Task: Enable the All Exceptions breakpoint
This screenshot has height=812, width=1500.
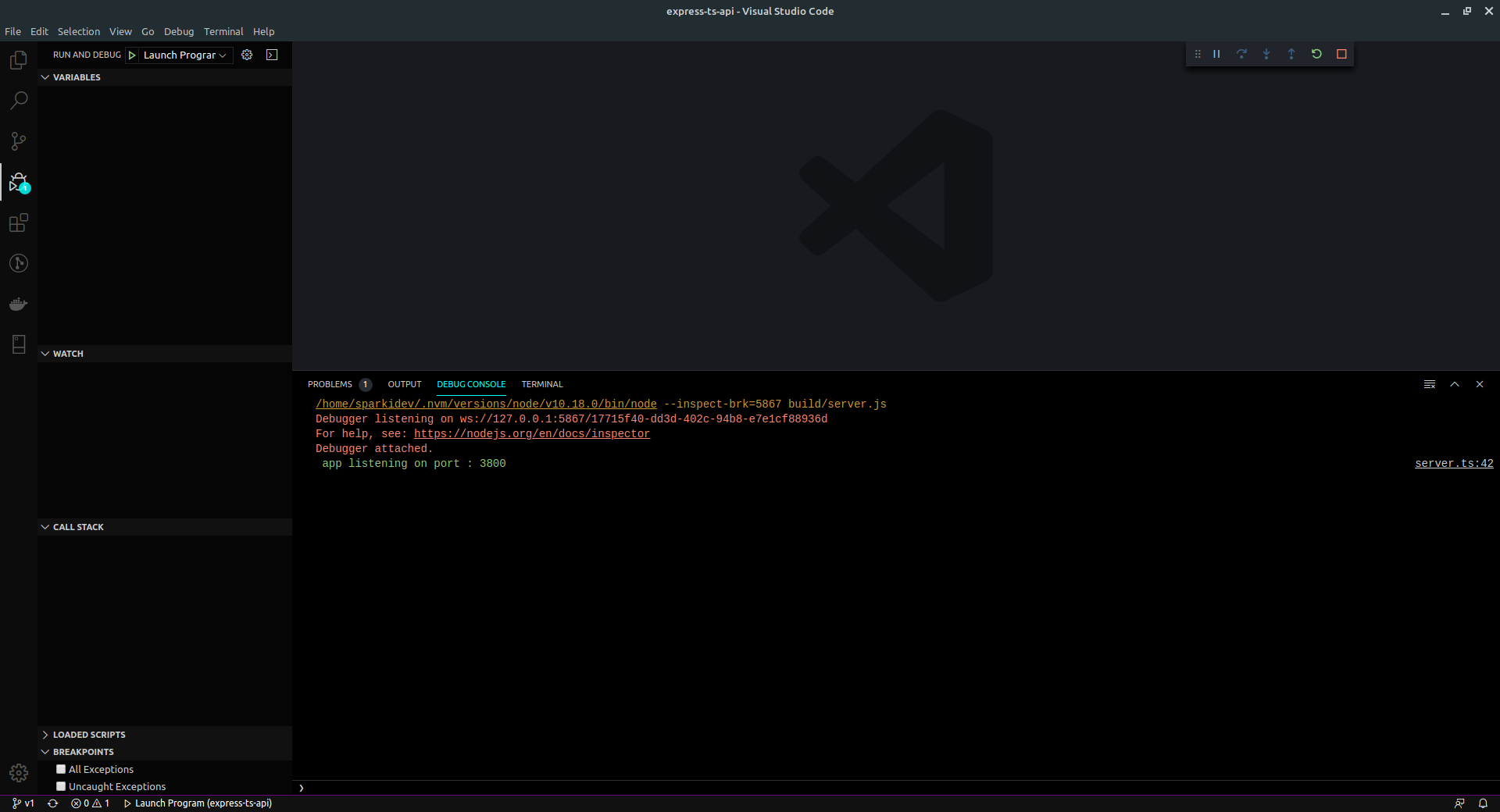Action: click(61, 769)
